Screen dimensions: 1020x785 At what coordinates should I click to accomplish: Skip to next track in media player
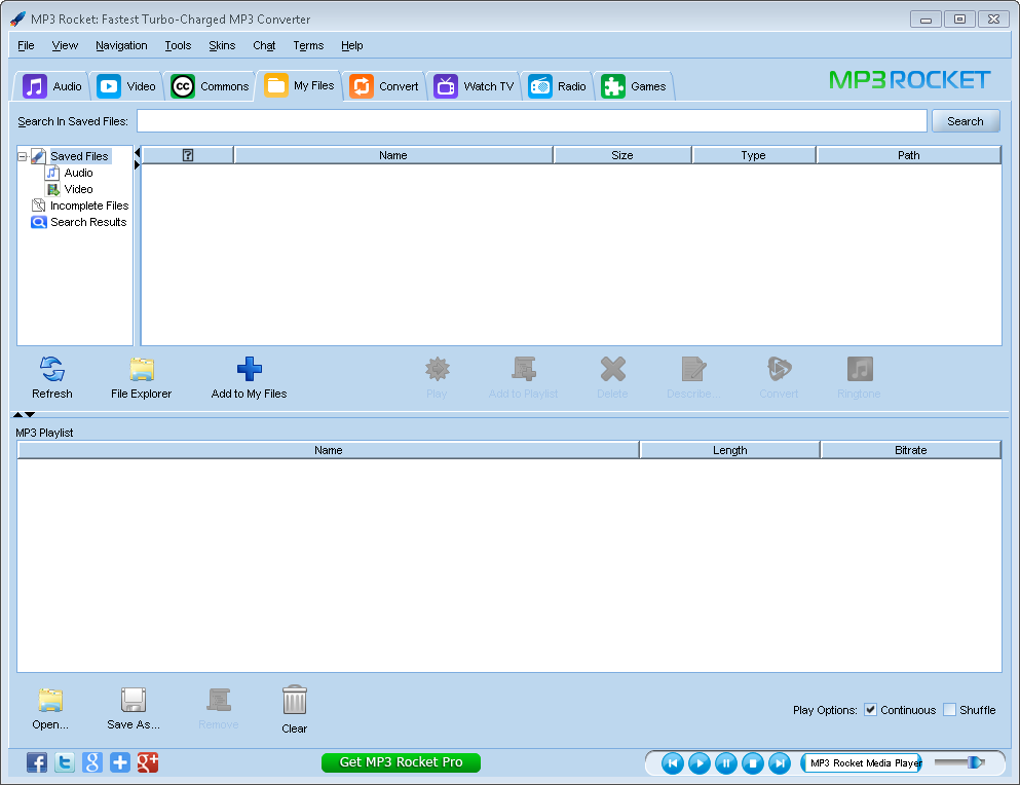coord(779,763)
